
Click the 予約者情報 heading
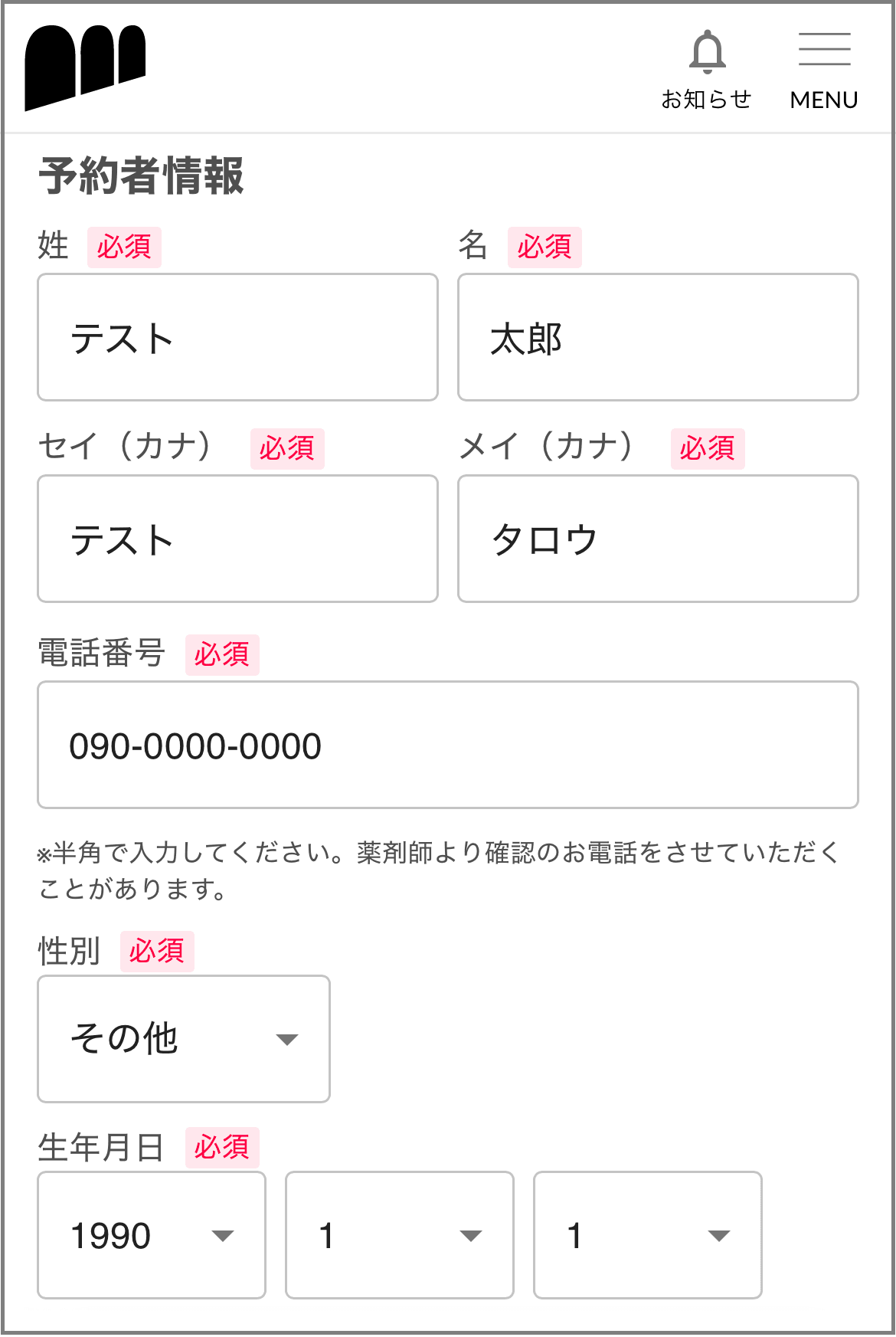[x=142, y=175]
